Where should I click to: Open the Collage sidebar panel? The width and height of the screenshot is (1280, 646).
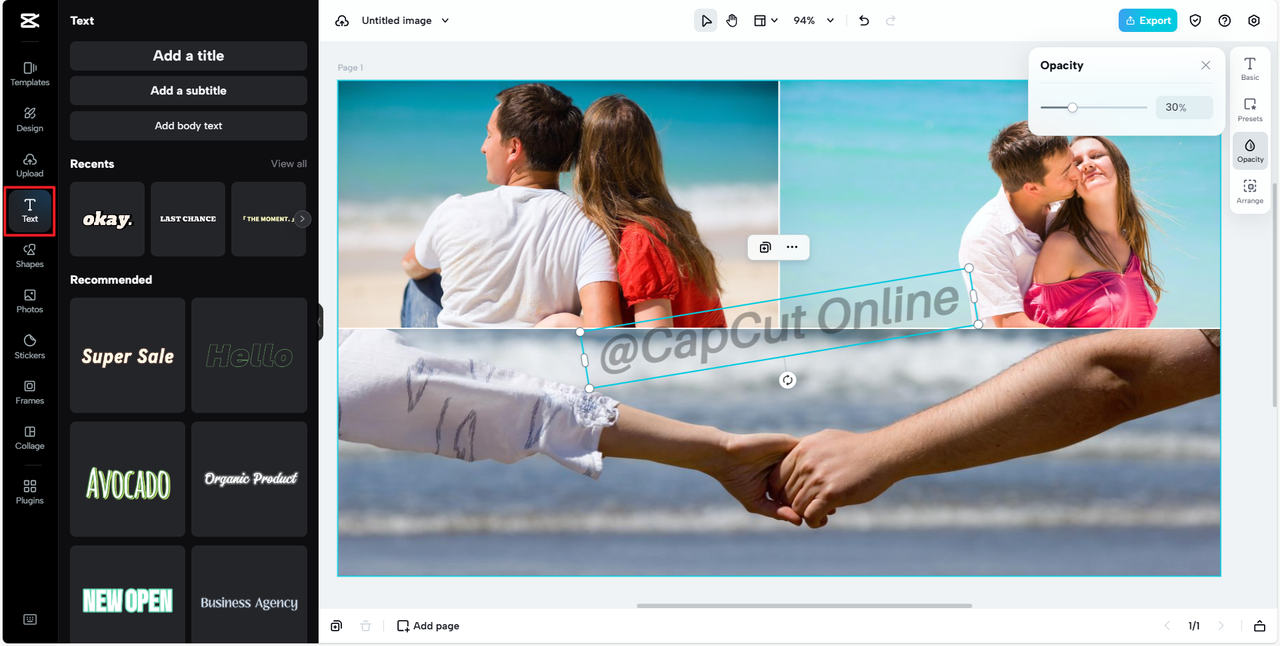[30, 438]
